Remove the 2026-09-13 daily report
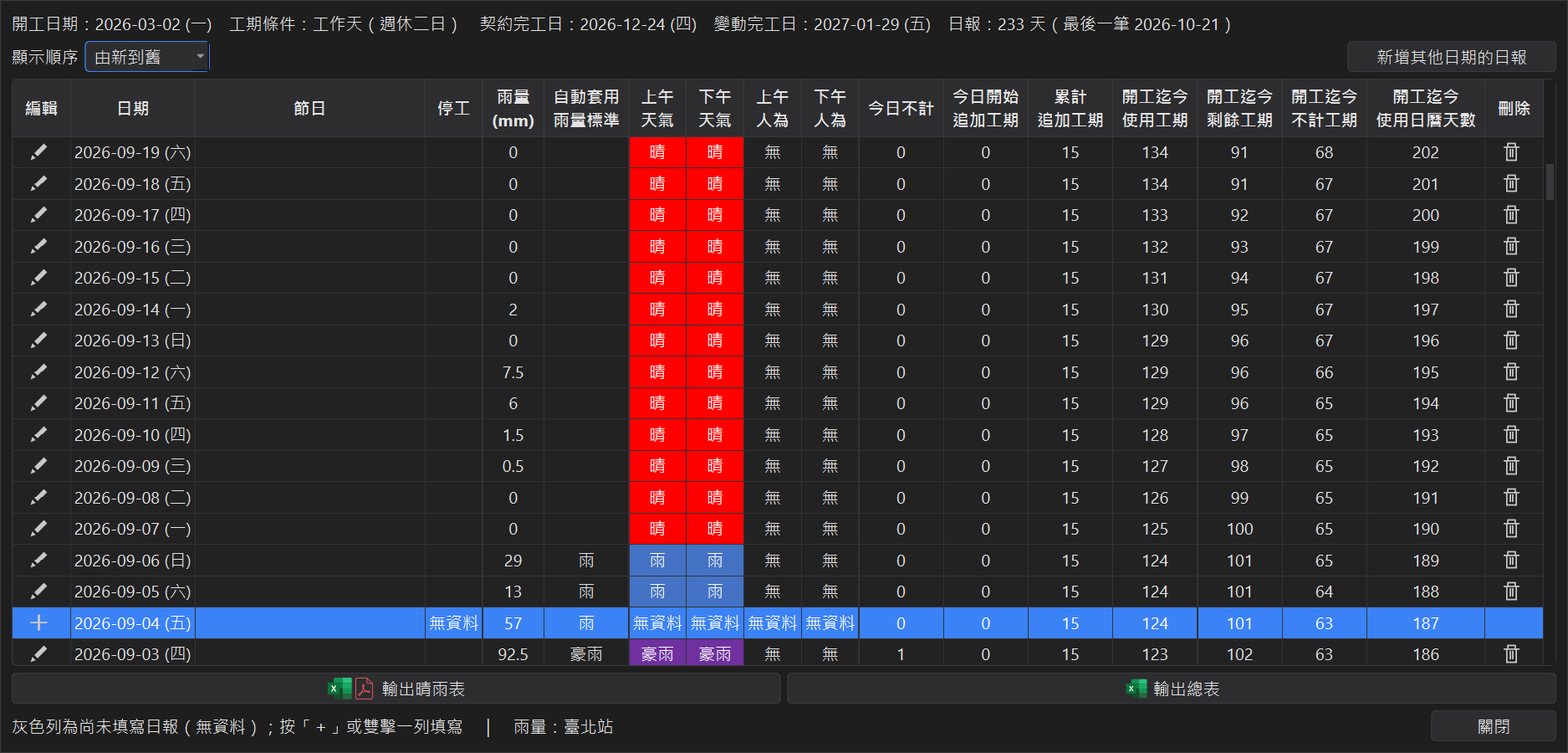Viewport: 1568px width, 753px height. [1511, 341]
